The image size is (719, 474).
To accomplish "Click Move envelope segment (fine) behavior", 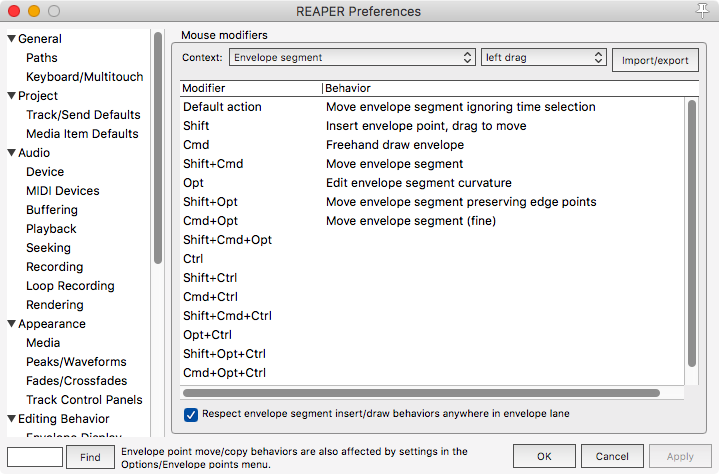I will (x=411, y=221).
